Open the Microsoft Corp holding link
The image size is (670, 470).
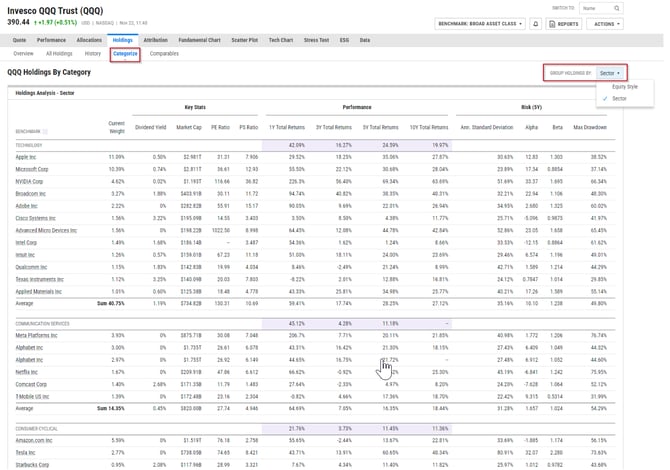(32, 170)
